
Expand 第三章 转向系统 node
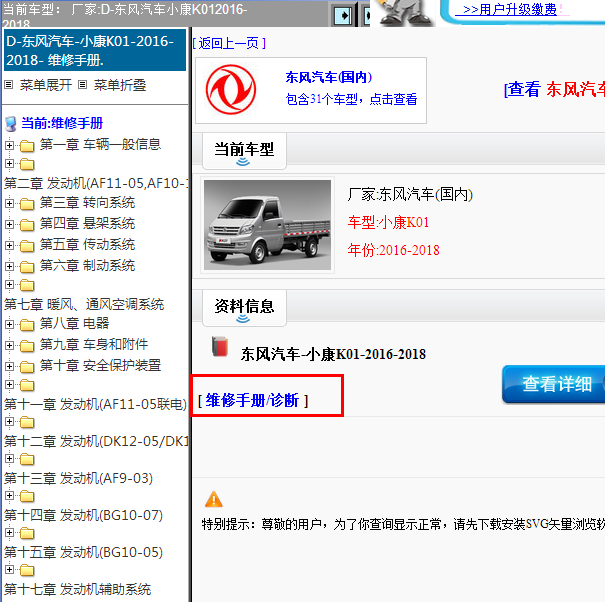[10, 203]
